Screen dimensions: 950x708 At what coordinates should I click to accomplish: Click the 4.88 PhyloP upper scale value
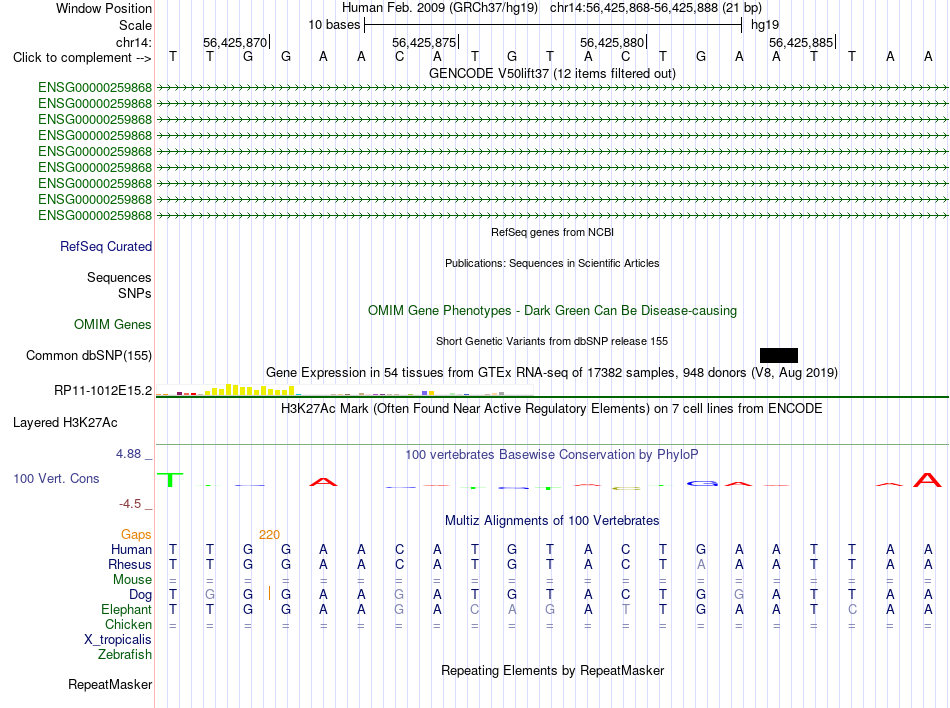tap(128, 454)
